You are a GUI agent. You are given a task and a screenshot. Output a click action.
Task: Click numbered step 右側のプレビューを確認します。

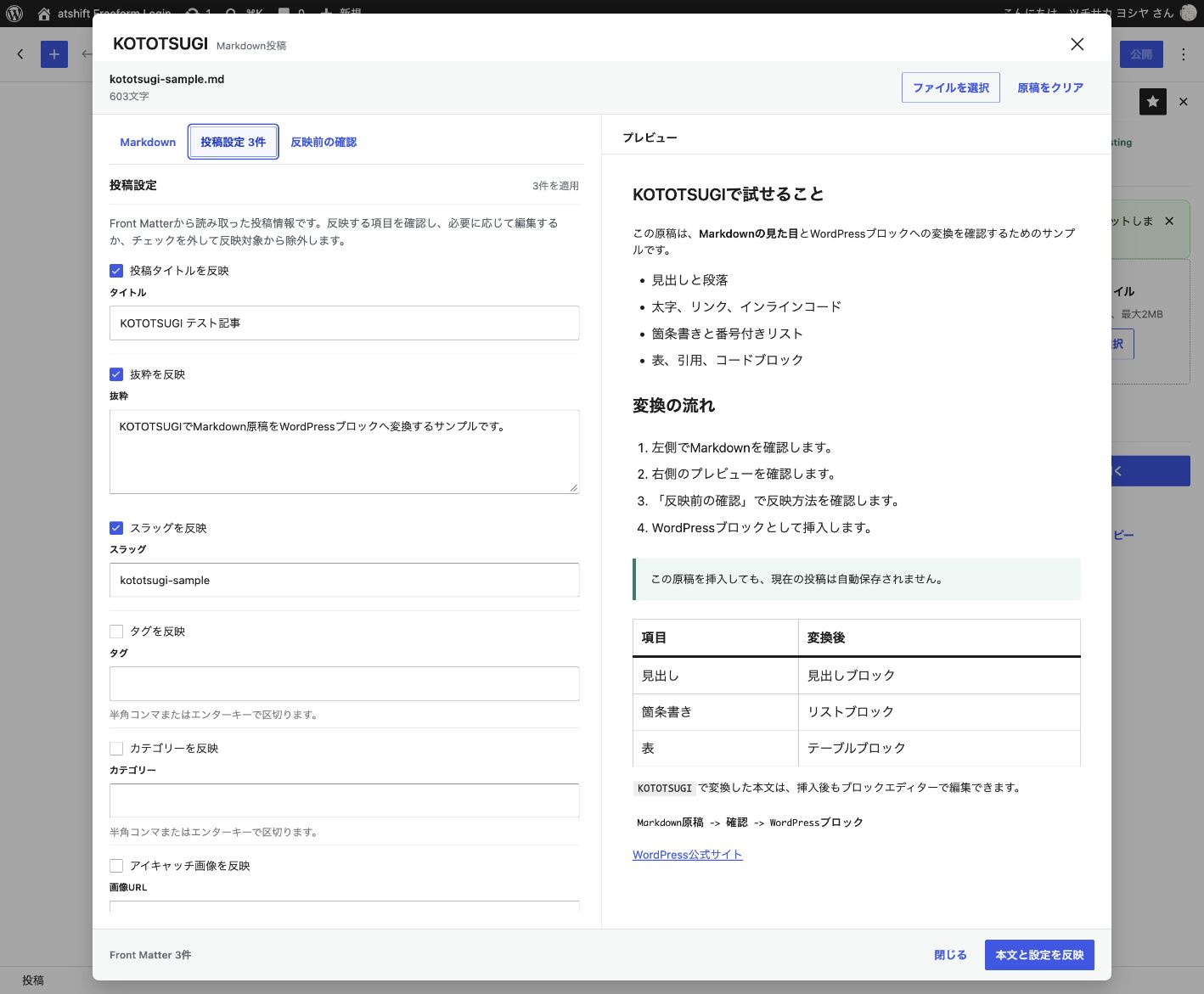(x=744, y=474)
